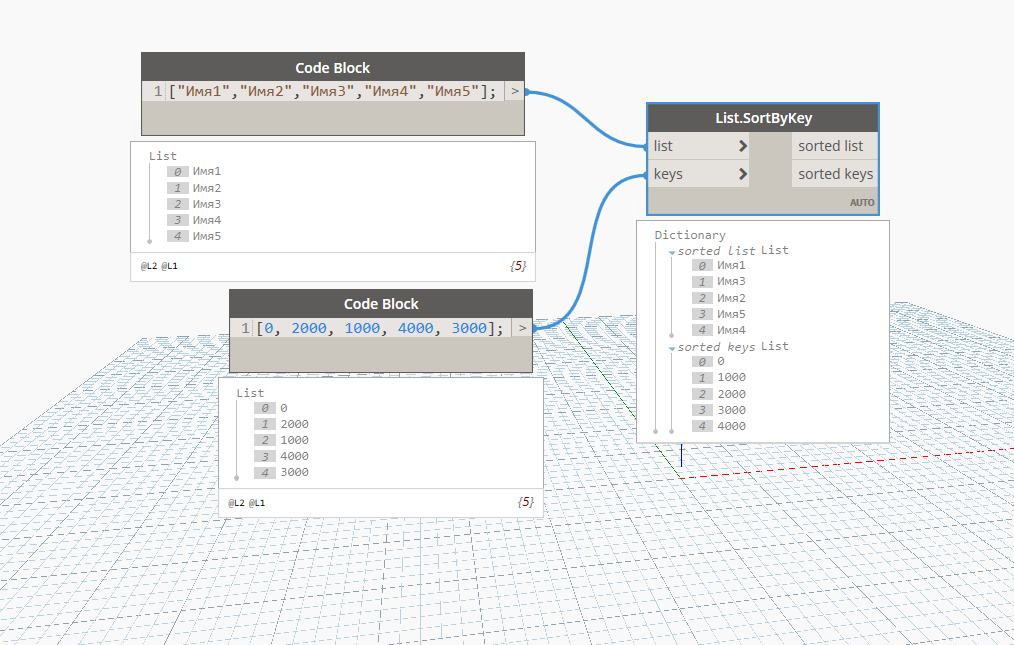Click the numbers code block output port
Image resolution: width=1014 pixels, height=645 pixels.
click(x=522, y=328)
